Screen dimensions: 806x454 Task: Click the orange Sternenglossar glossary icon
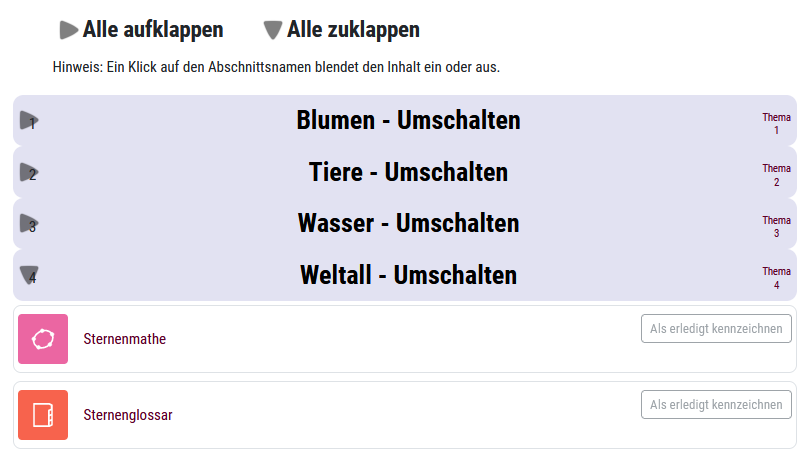(x=43, y=415)
